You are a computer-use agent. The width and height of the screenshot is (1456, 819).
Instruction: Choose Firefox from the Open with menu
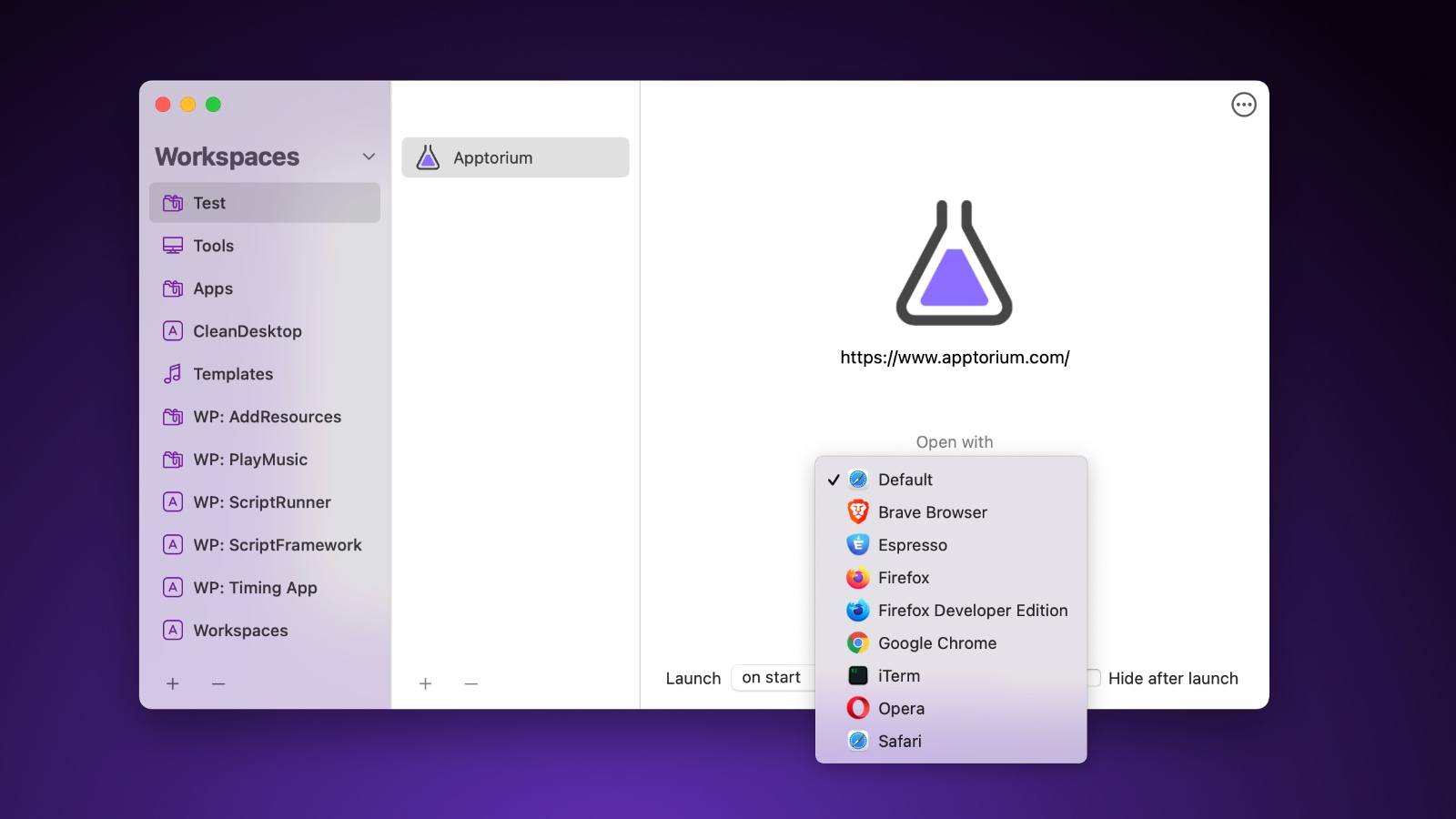(951, 578)
